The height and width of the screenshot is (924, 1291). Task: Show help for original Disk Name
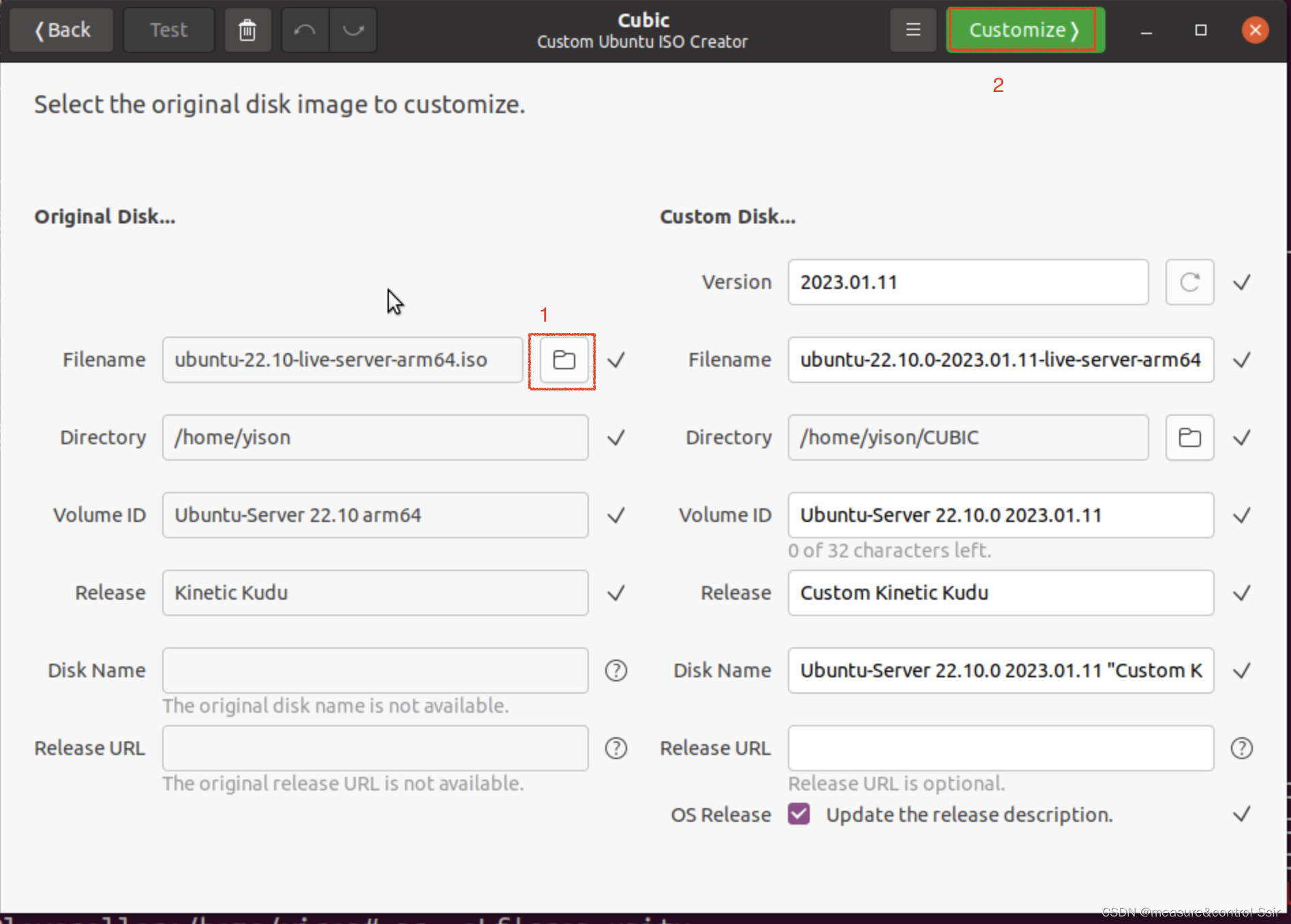616,671
